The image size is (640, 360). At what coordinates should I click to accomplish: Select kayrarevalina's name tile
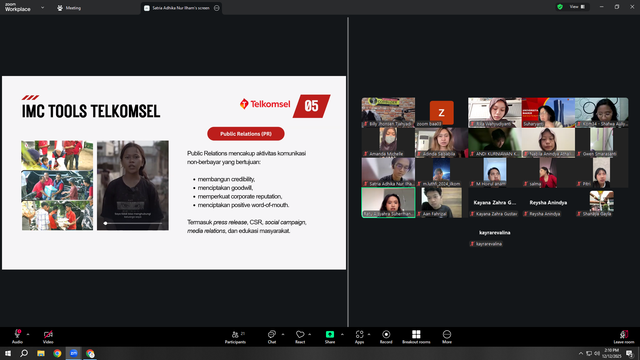(x=495, y=233)
